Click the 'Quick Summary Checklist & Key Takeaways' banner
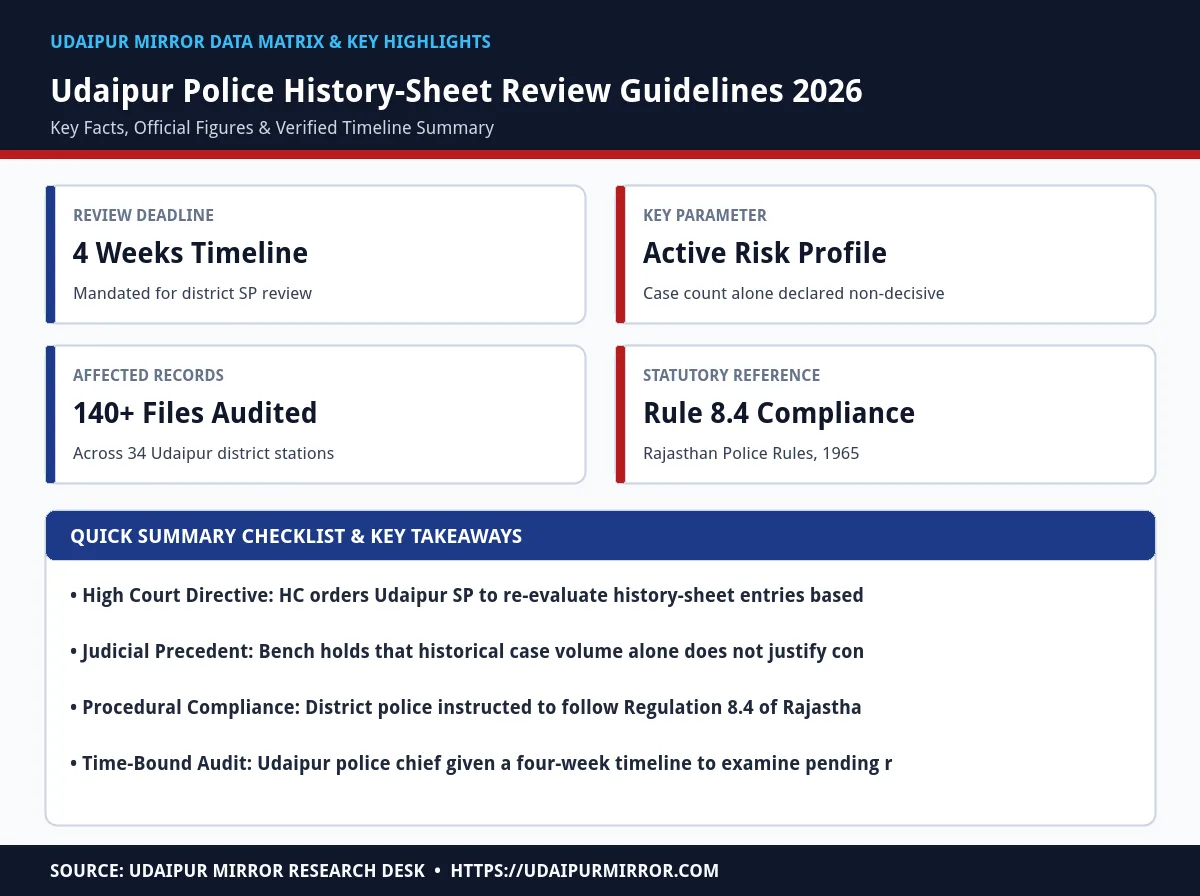This screenshot has width=1200, height=896. 600,536
